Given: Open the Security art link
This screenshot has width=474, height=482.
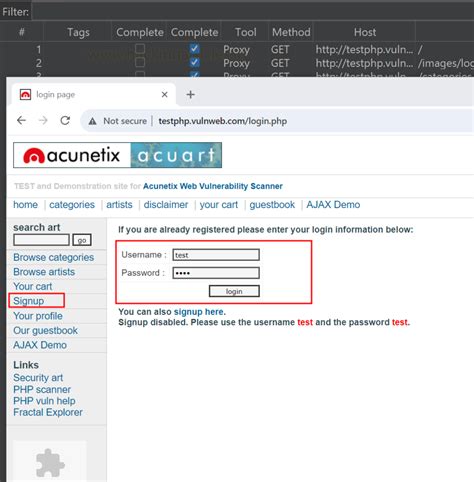Looking at the screenshot, I should [x=38, y=378].
